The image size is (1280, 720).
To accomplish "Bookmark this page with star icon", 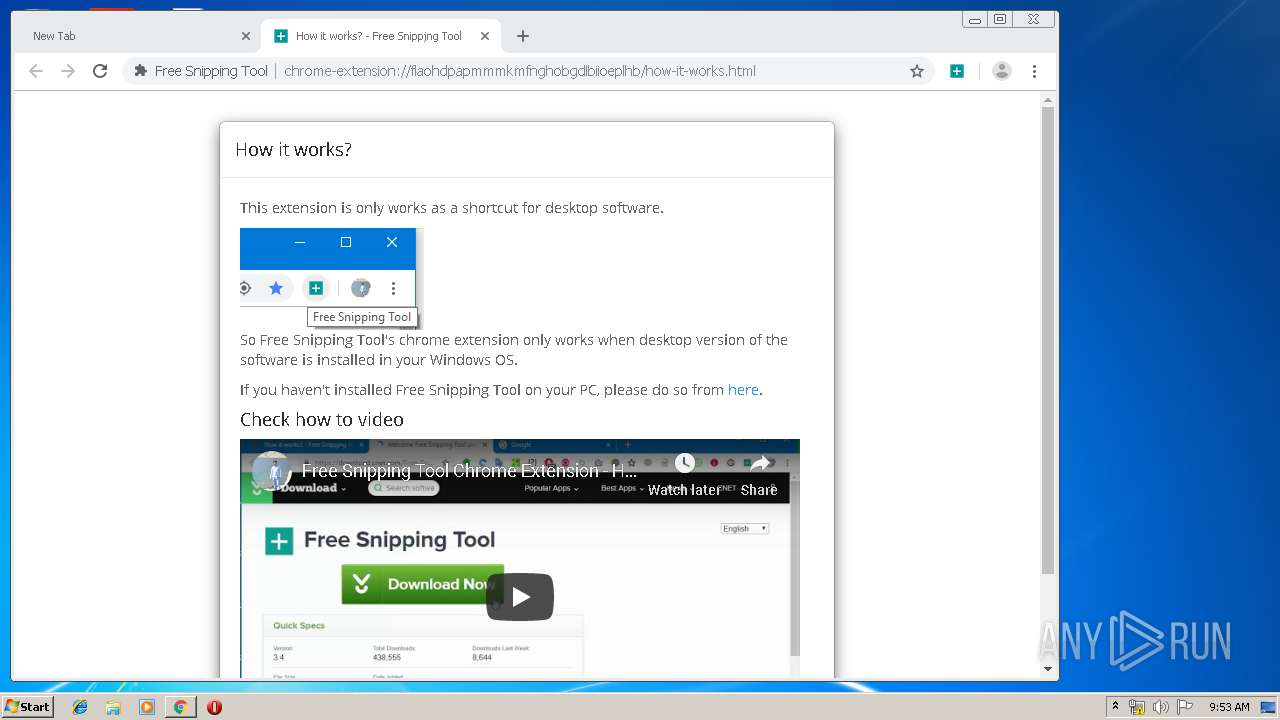I will coord(917,71).
